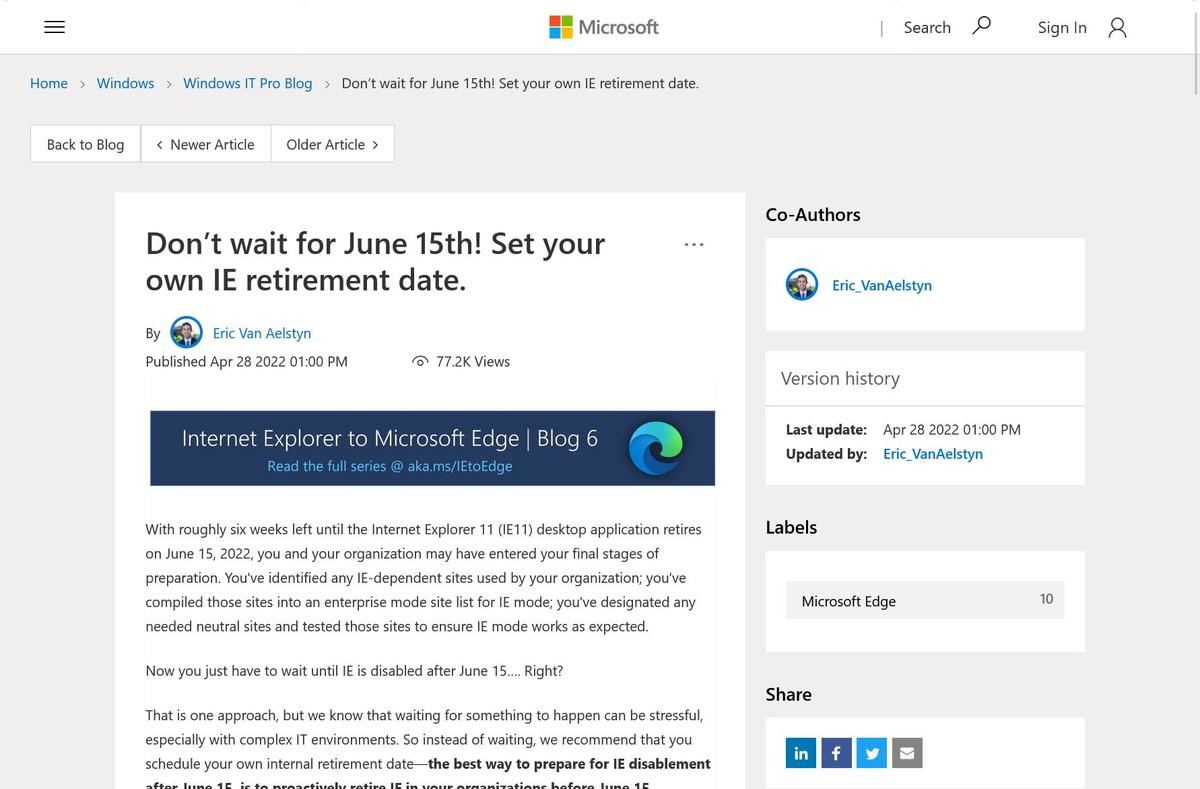This screenshot has width=1200, height=789.
Task: Share article on Twitter
Action: (872, 753)
